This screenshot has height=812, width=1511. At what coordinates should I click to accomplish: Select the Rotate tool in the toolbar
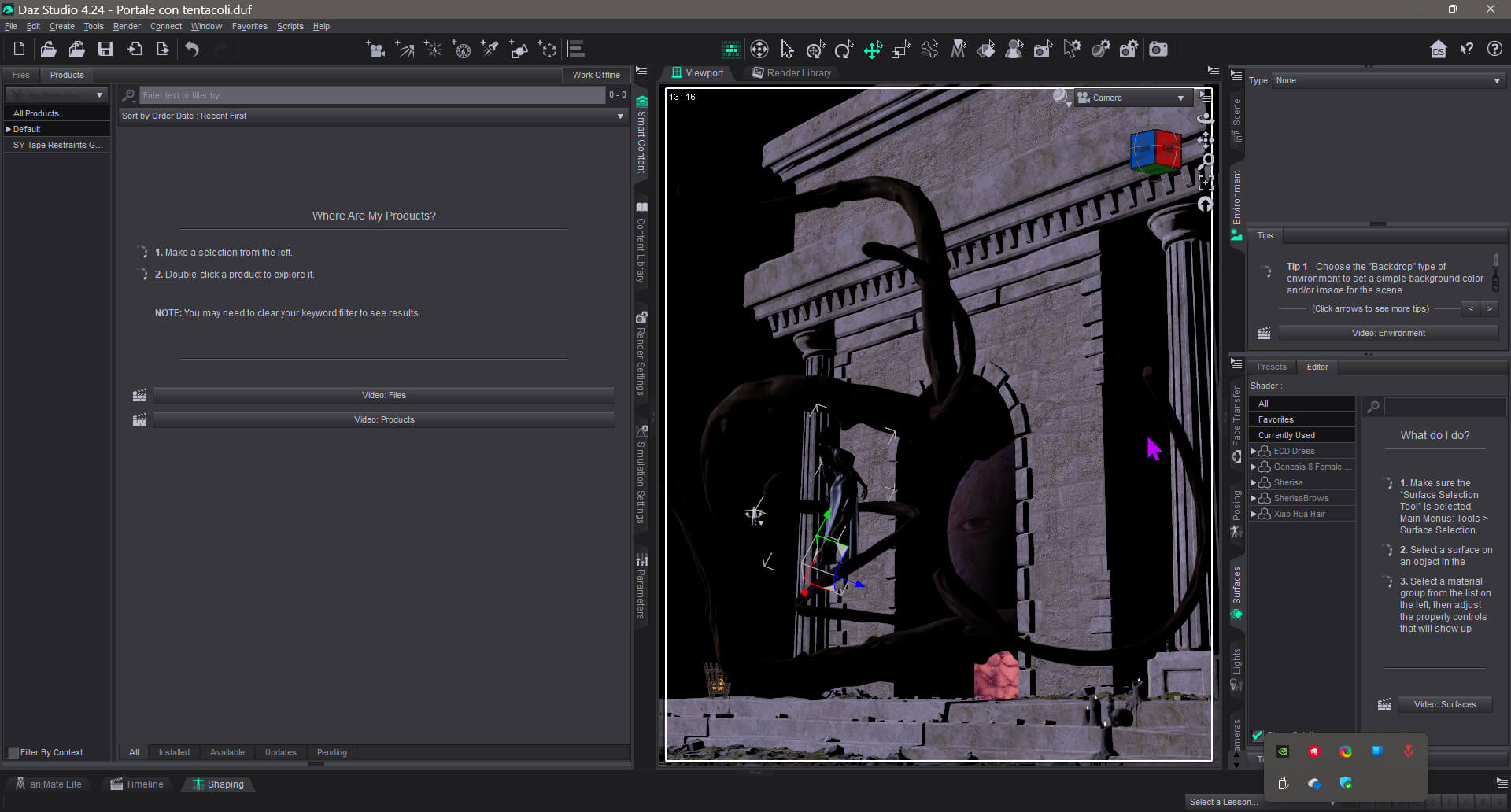pyautogui.click(x=844, y=50)
